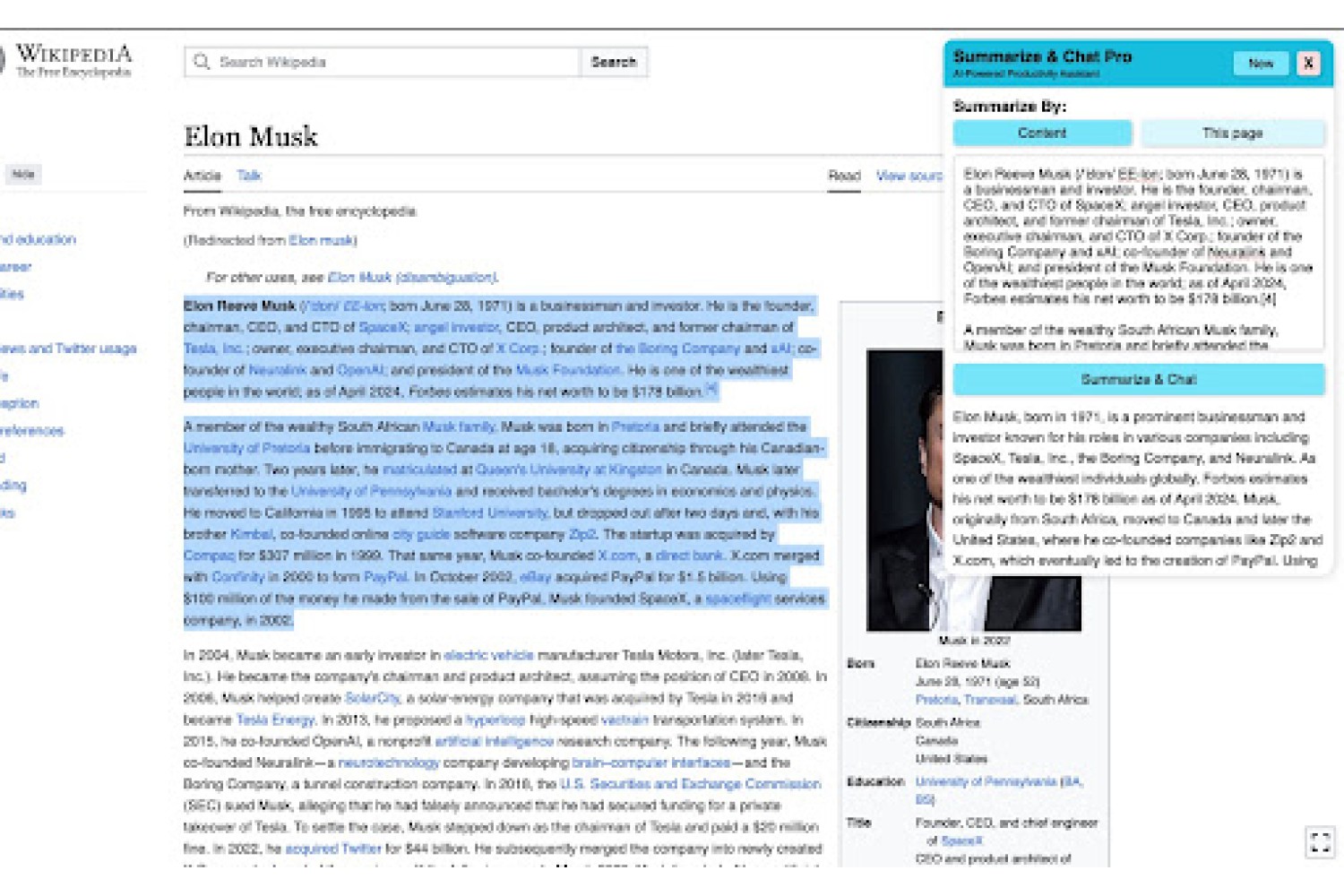Close the Summarize & Chat Pro panel

click(x=1308, y=63)
